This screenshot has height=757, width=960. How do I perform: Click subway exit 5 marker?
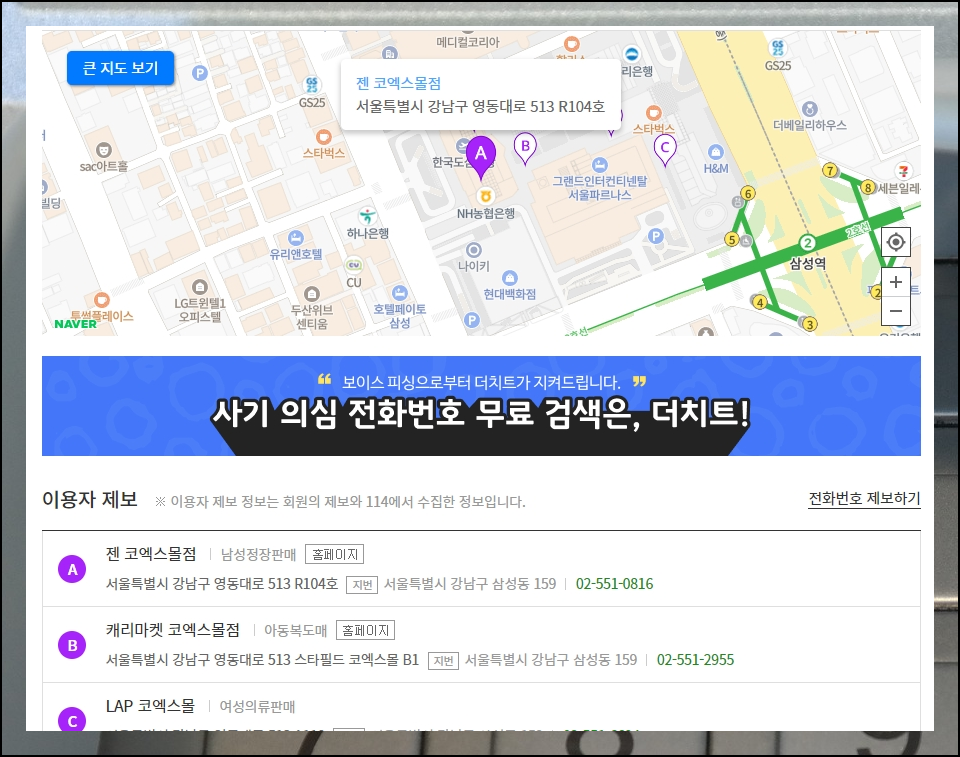(x=732, y=239)
